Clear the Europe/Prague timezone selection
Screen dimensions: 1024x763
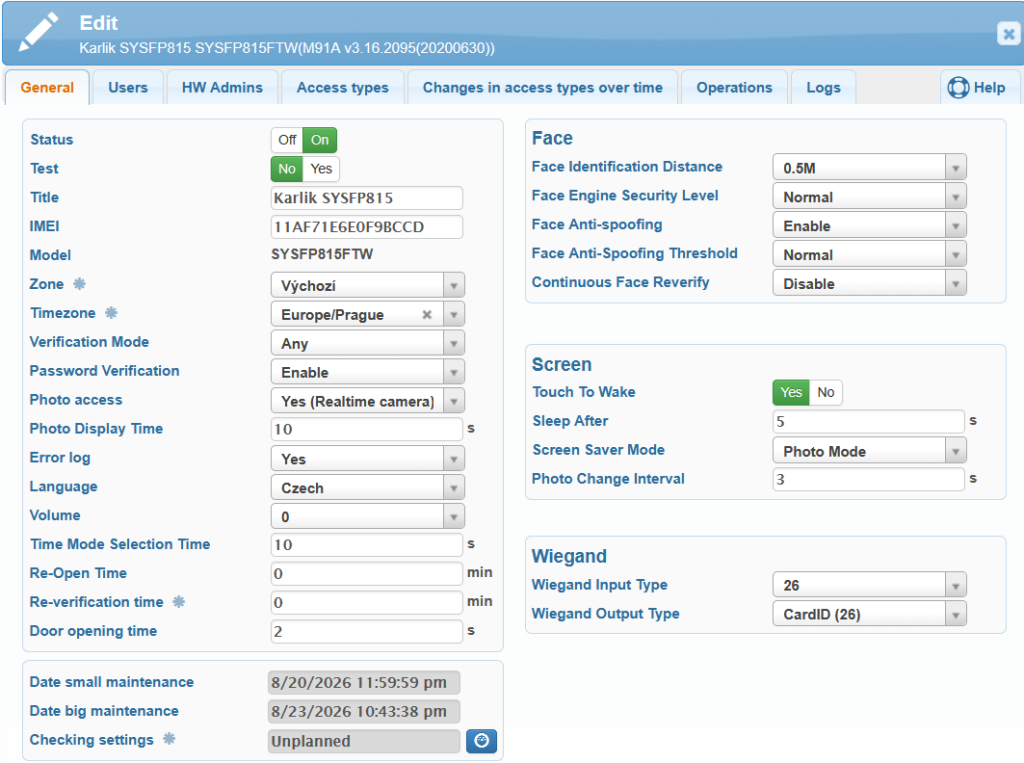[426, 314]
